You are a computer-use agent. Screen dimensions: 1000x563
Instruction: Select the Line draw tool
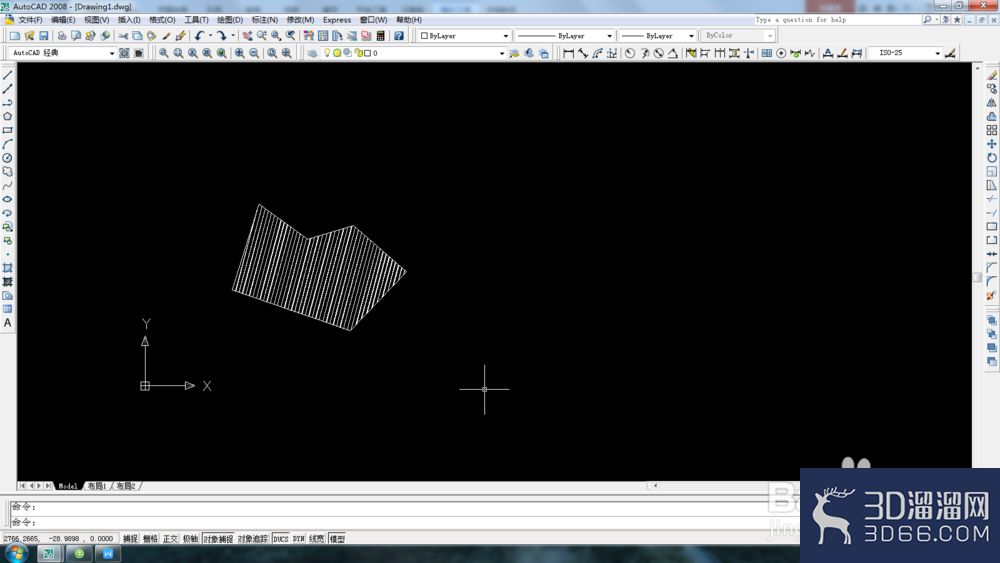click(x=8, y=75)
